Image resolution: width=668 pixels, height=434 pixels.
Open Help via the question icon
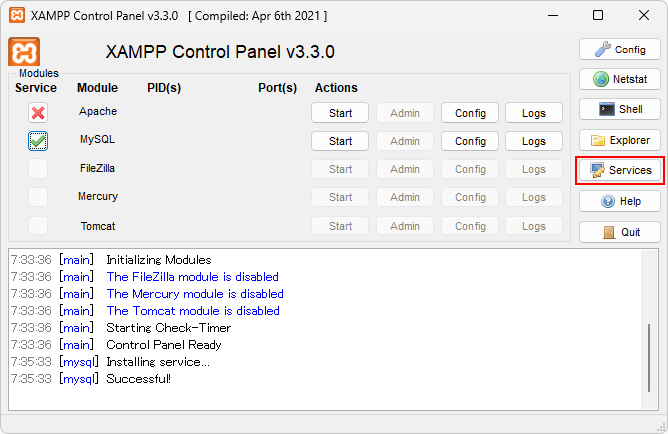(x=620, y=201)
